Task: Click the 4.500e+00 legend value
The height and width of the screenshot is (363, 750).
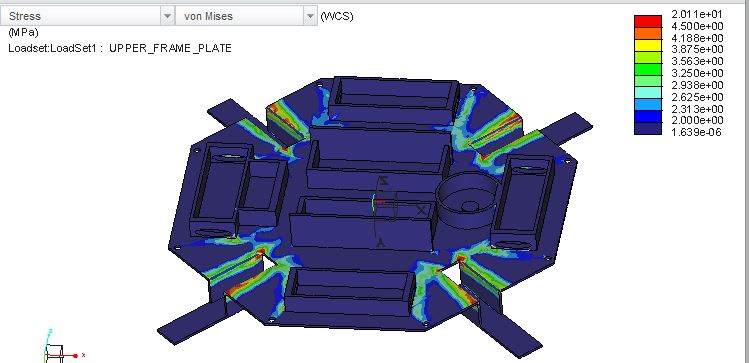Action: pos(697,26)
